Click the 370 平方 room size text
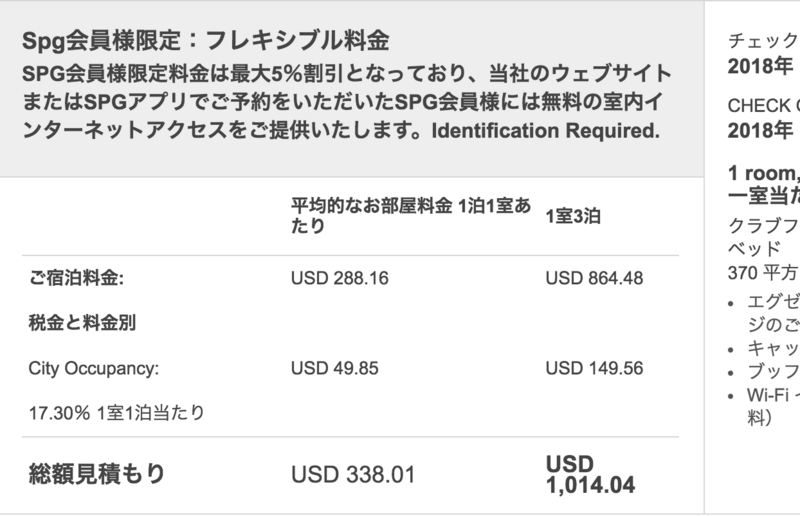 (x=763, y=273)
